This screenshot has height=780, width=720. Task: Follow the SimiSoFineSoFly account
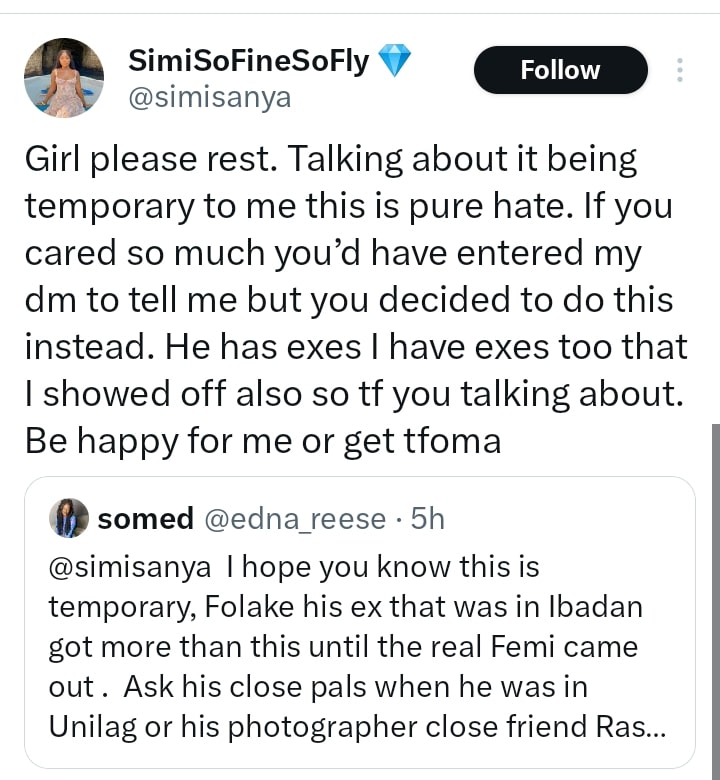coord(560,70)
